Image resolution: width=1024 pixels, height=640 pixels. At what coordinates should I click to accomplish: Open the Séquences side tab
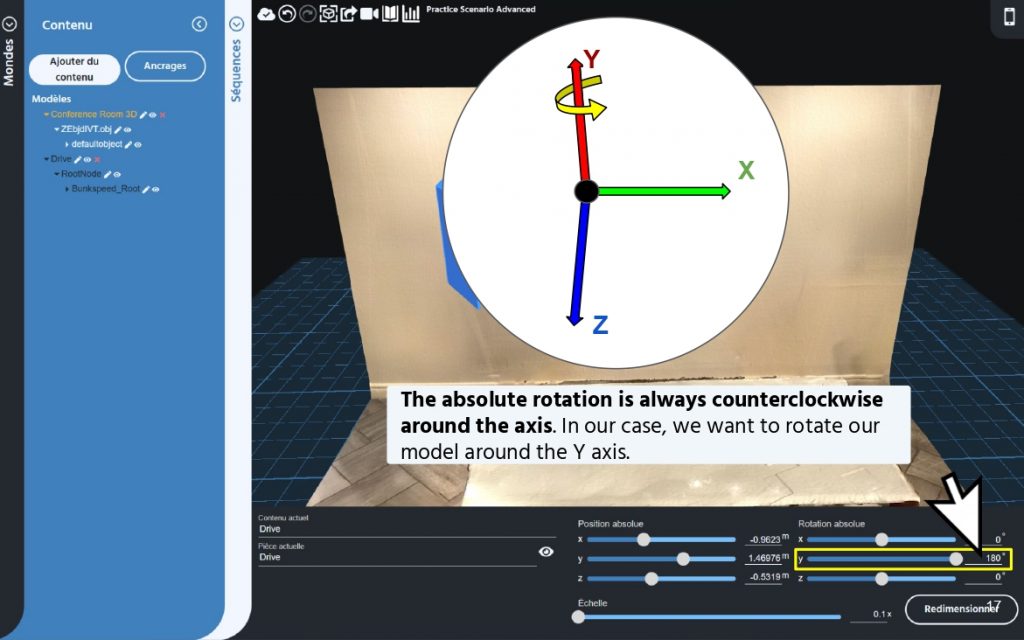click(236, 71)
